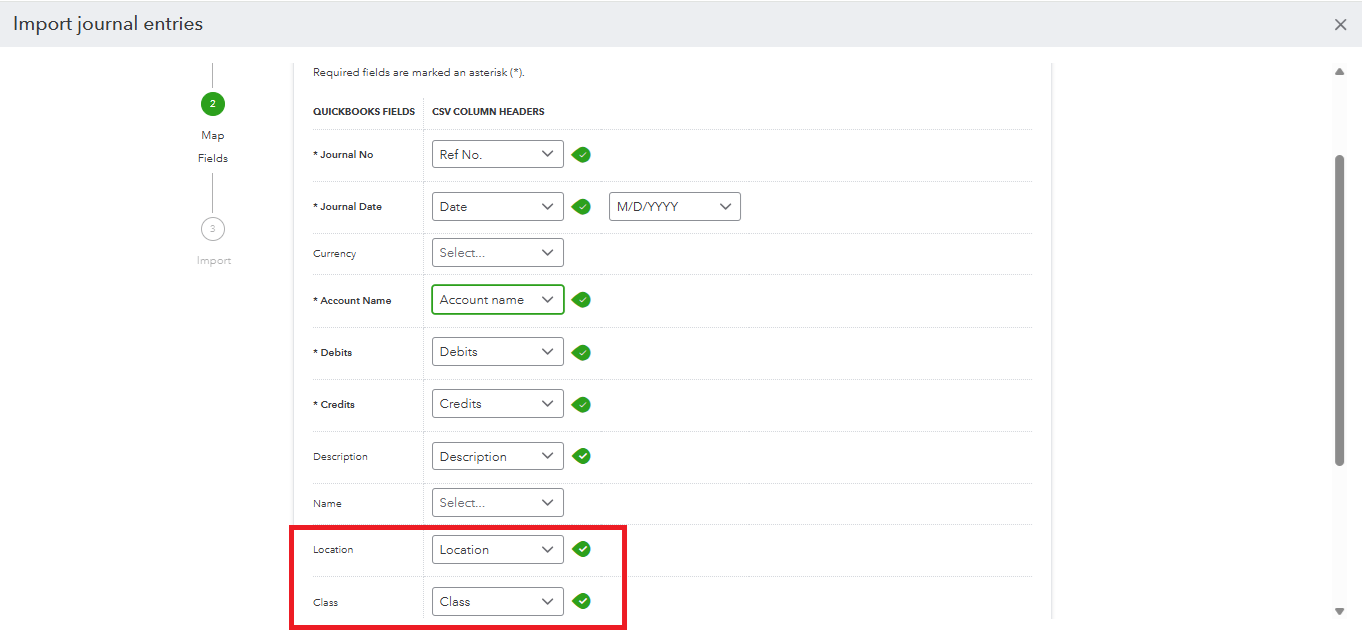
Task: Change the Debits column mapping dropdown
Action: coord(497,352)
